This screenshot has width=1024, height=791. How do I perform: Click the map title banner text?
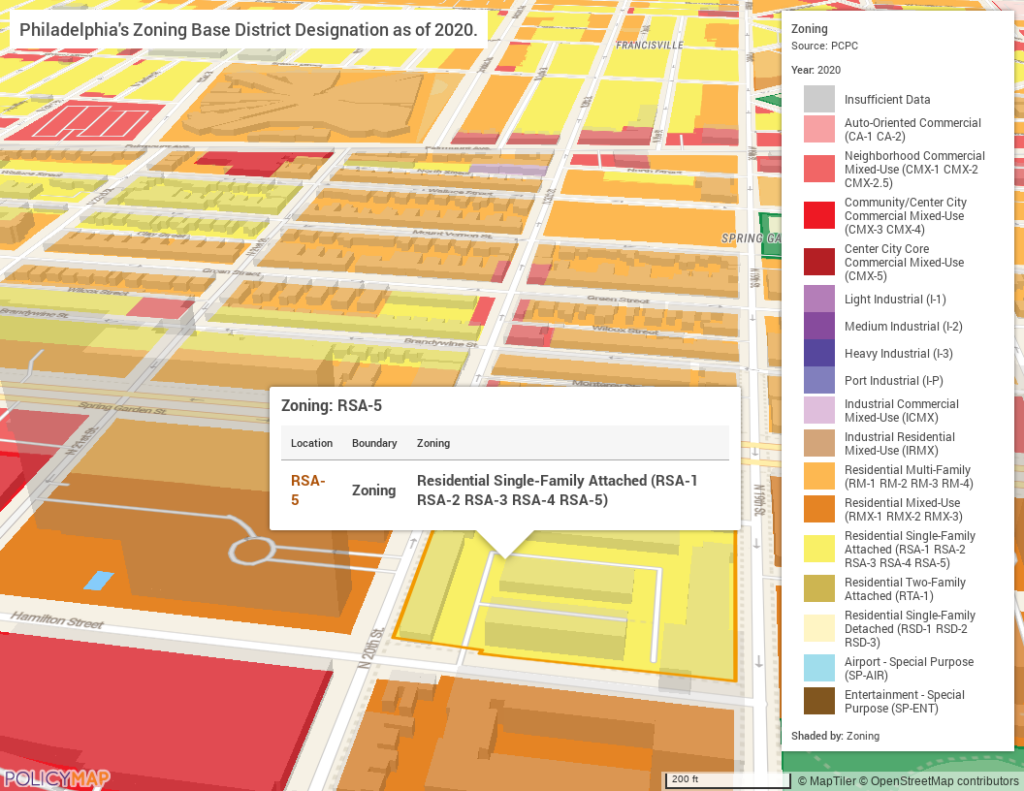point(248,29)
